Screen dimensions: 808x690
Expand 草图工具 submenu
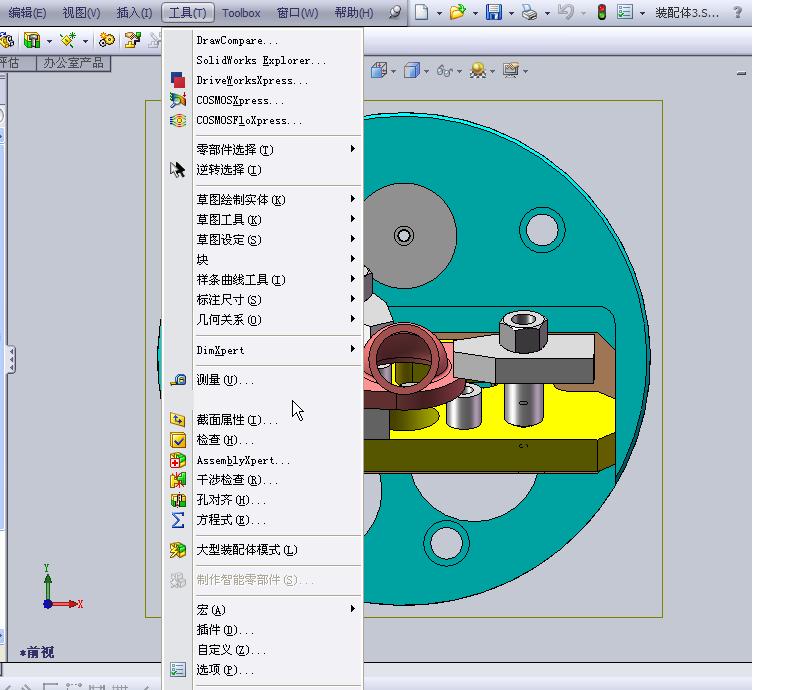coord(276,220)
